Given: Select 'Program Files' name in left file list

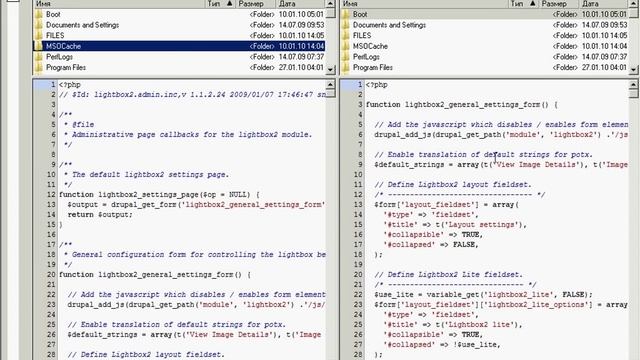Looking at the screenshot, I should coord(66,67).
